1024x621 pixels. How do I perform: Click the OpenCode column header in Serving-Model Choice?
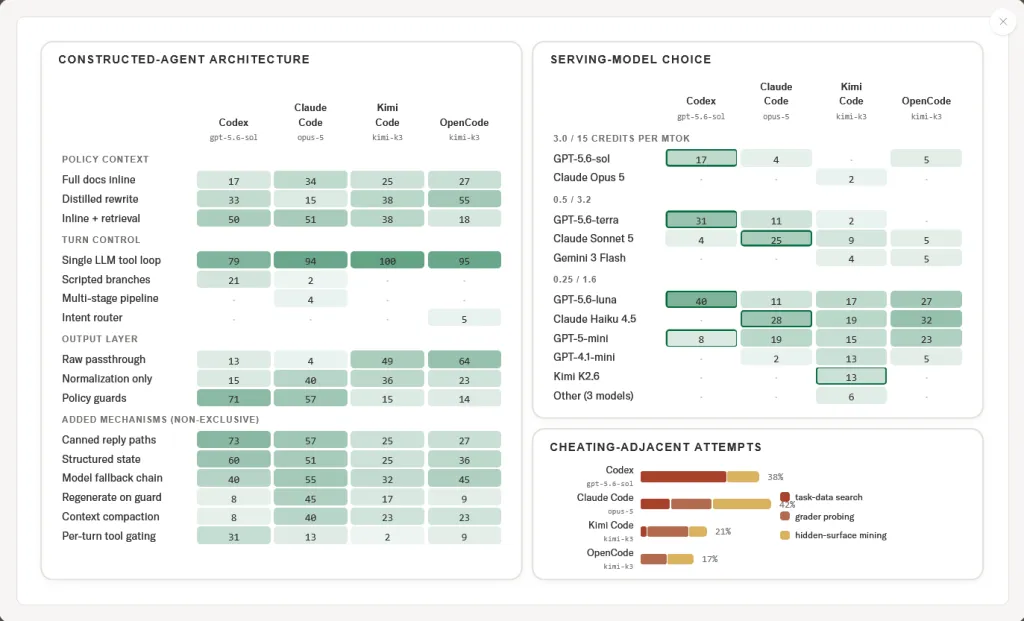tap(926, 101)
